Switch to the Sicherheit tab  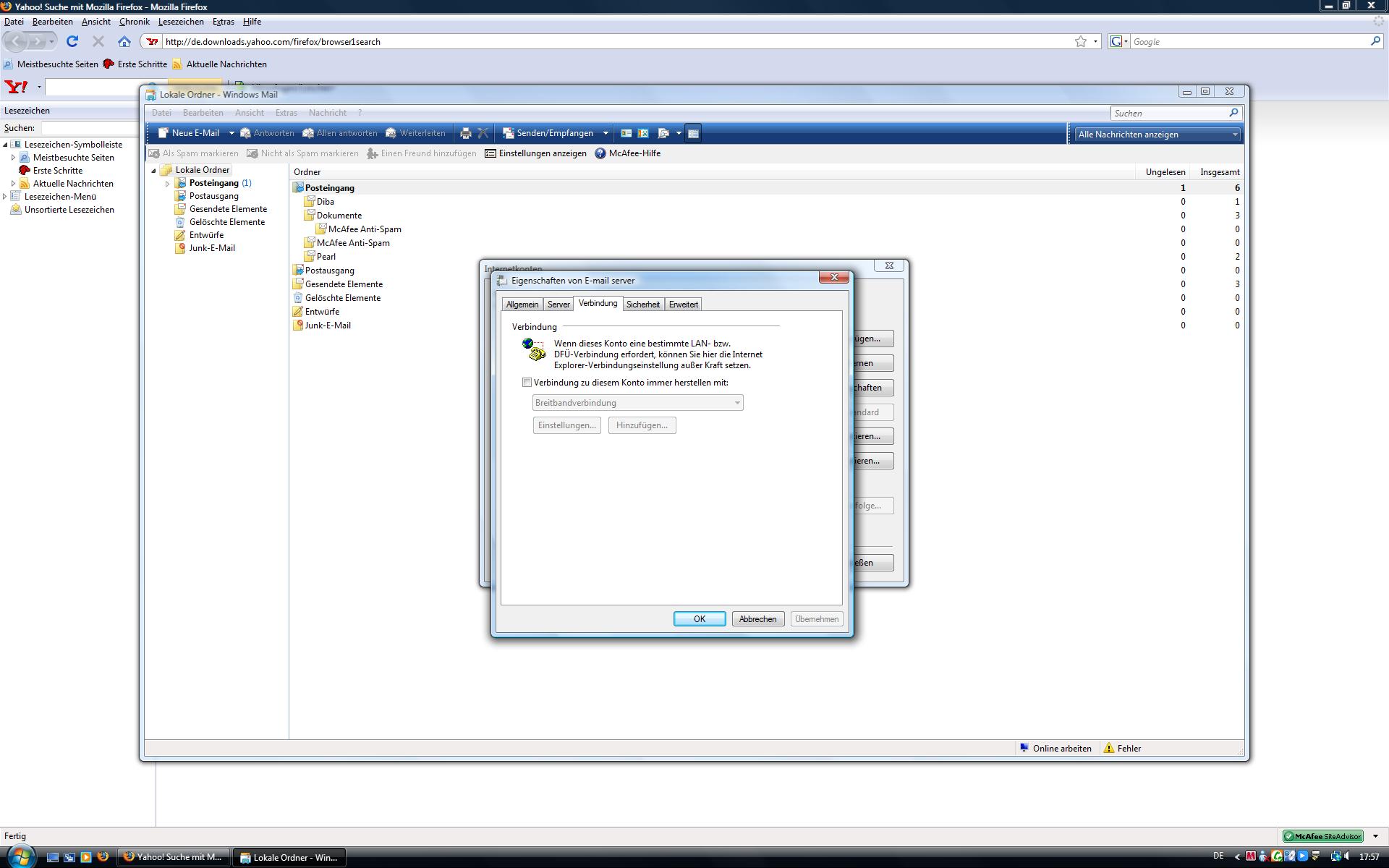(643, 305)
